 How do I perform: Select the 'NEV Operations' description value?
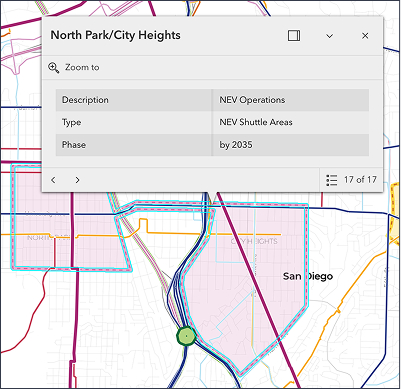(x=252, y=100)
